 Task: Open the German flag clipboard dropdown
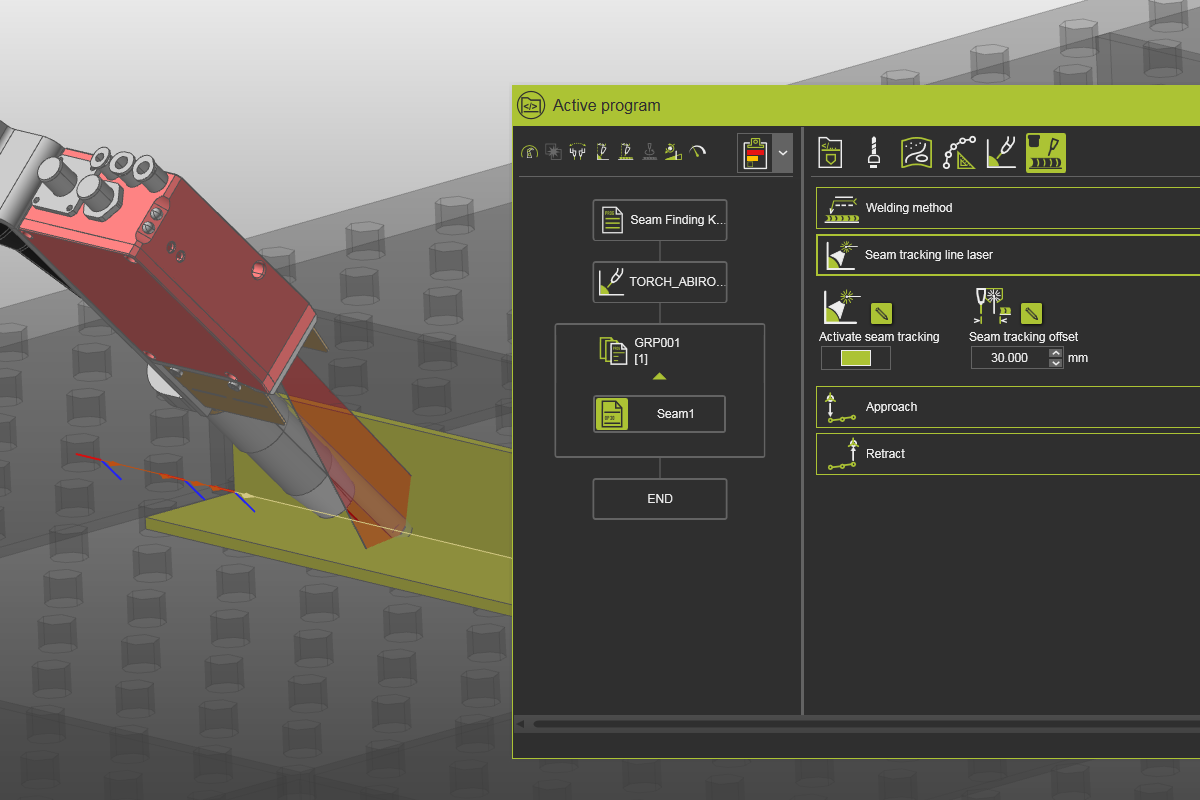click(783, 152)
